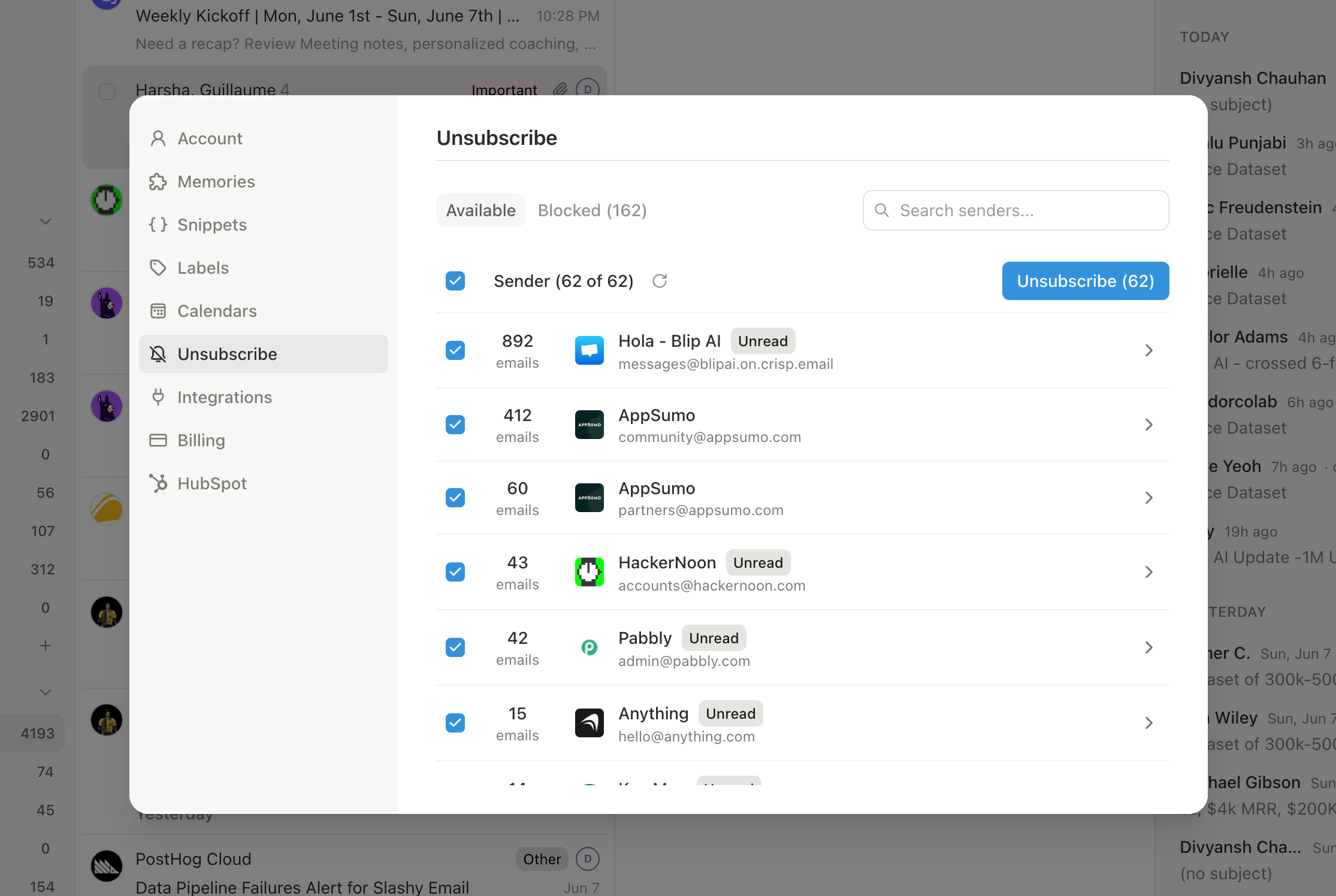The width and height of the screenshot is (1336, 896).
Task: Uncheck the HackerNoon sender
Action: coord(455,572)
